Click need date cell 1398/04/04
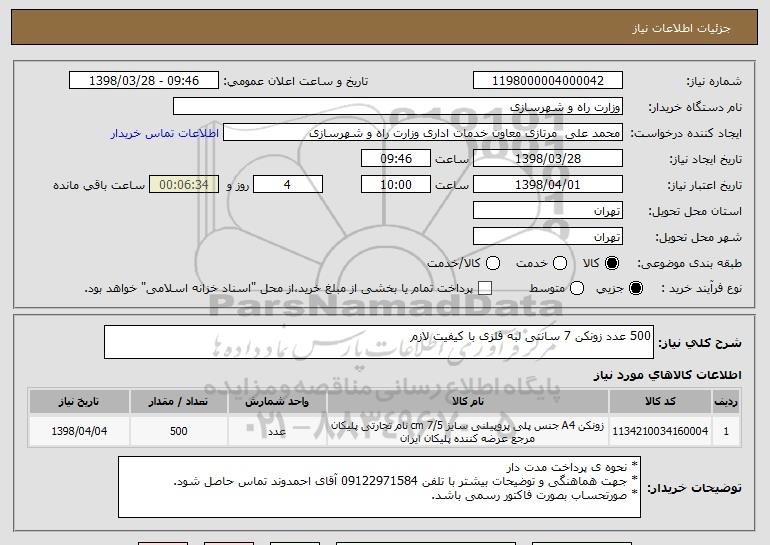770x545 pixels. click(x=79, y=431)
